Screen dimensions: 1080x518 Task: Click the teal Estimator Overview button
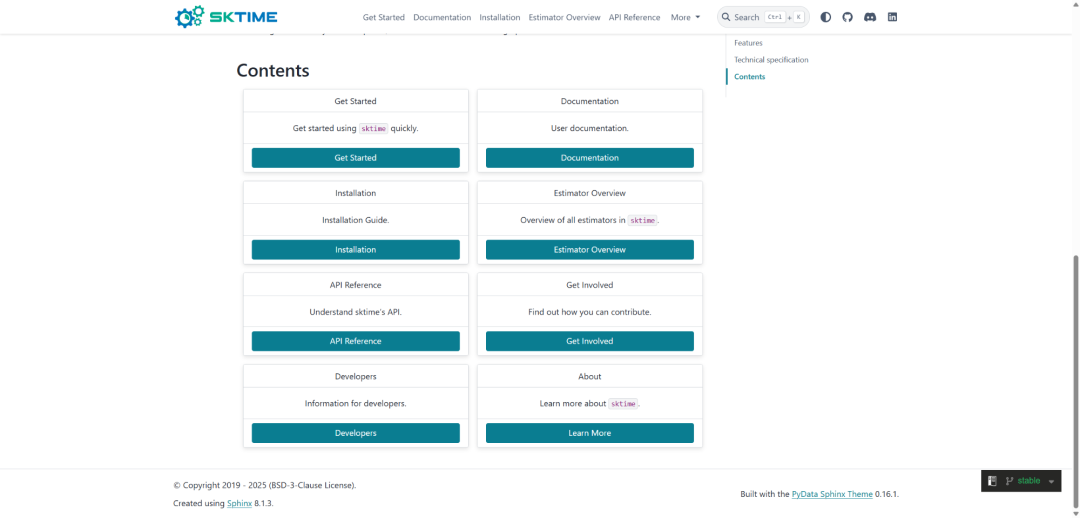[x=590, y=249]
